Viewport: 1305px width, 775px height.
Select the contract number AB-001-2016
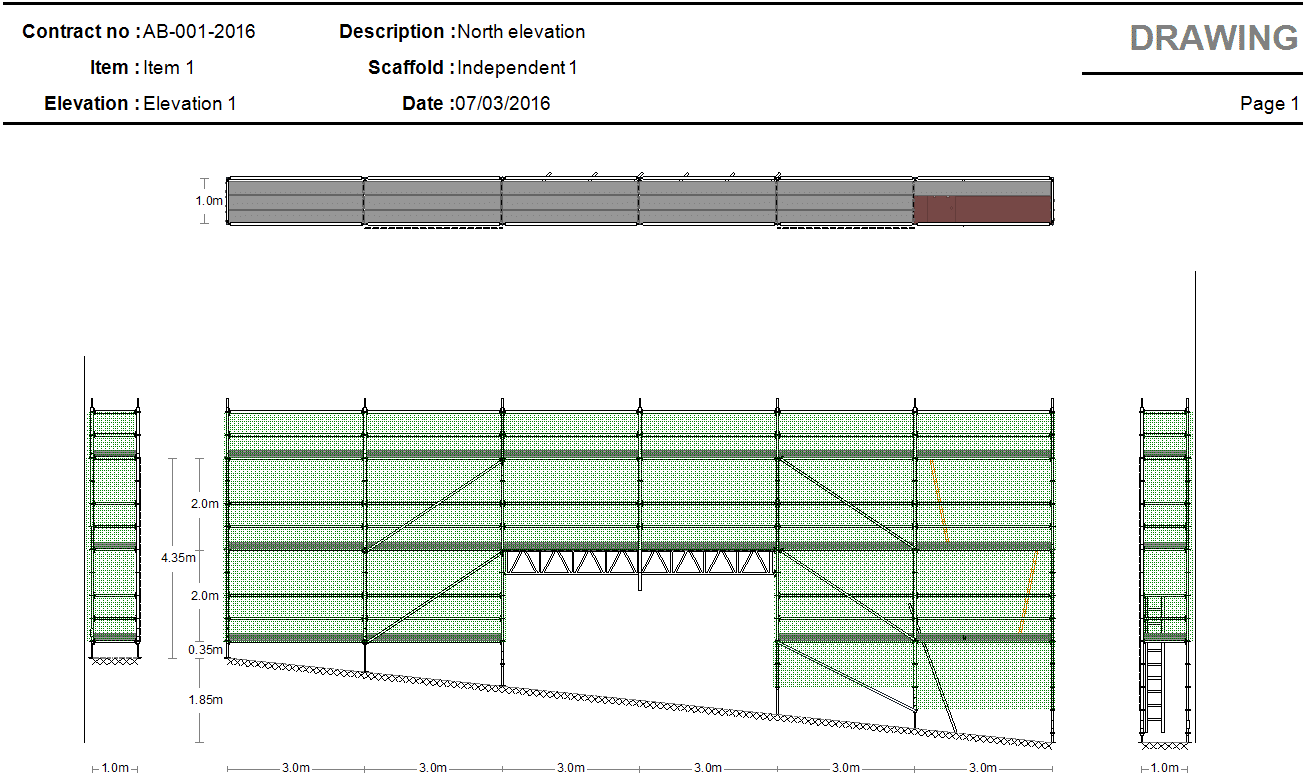tap(199, 32)
